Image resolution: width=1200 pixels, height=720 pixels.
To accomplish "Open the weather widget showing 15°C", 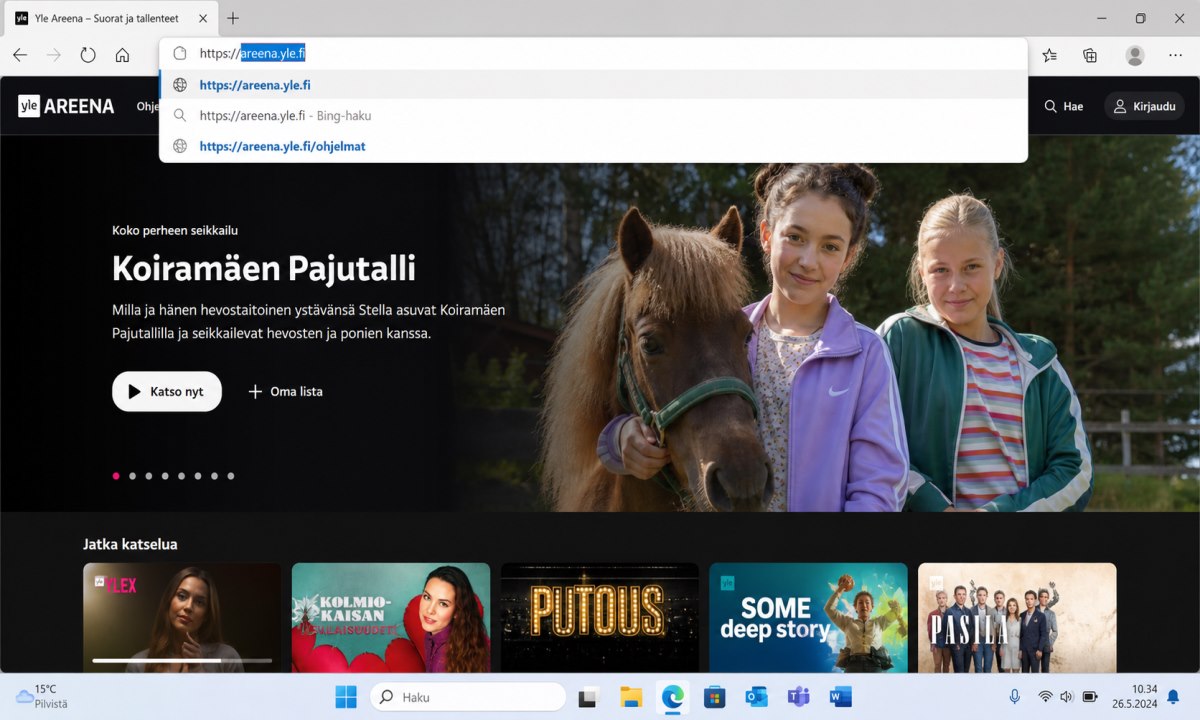I will tap(42, 697).
